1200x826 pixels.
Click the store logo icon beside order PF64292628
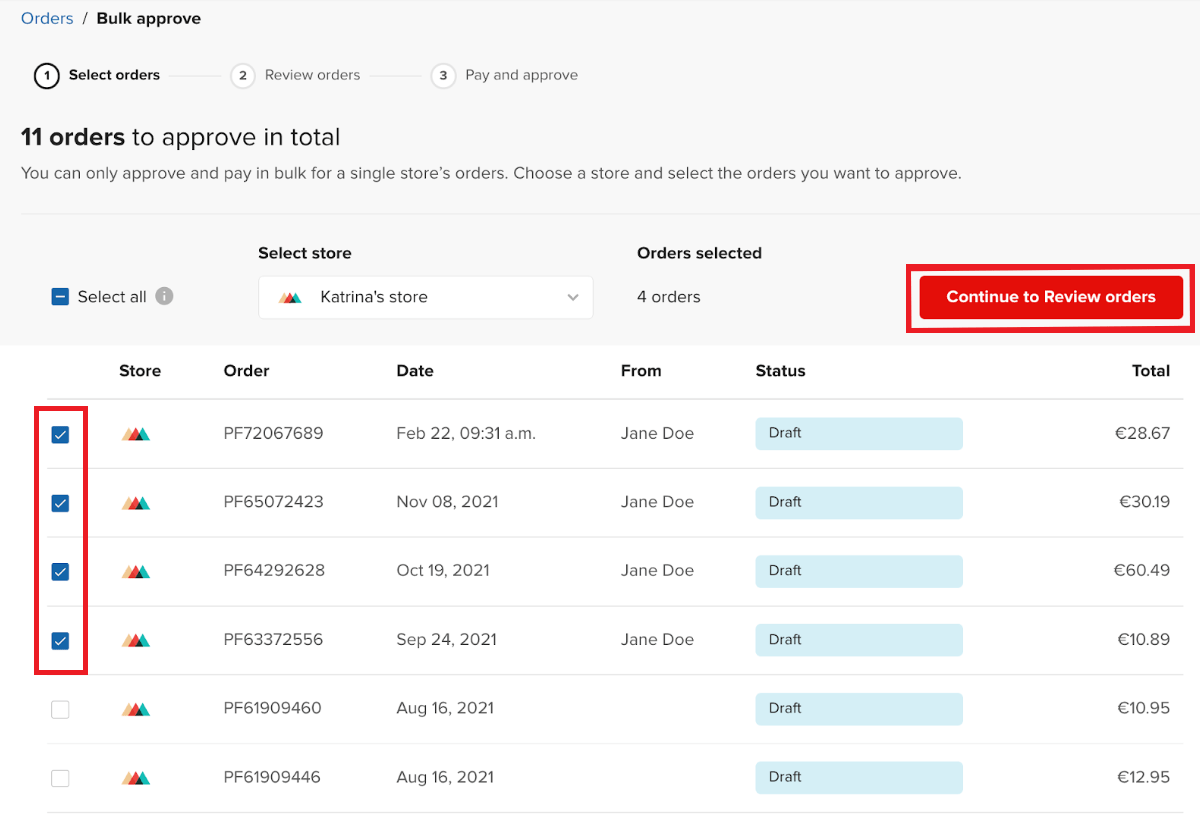click(136, 571)
